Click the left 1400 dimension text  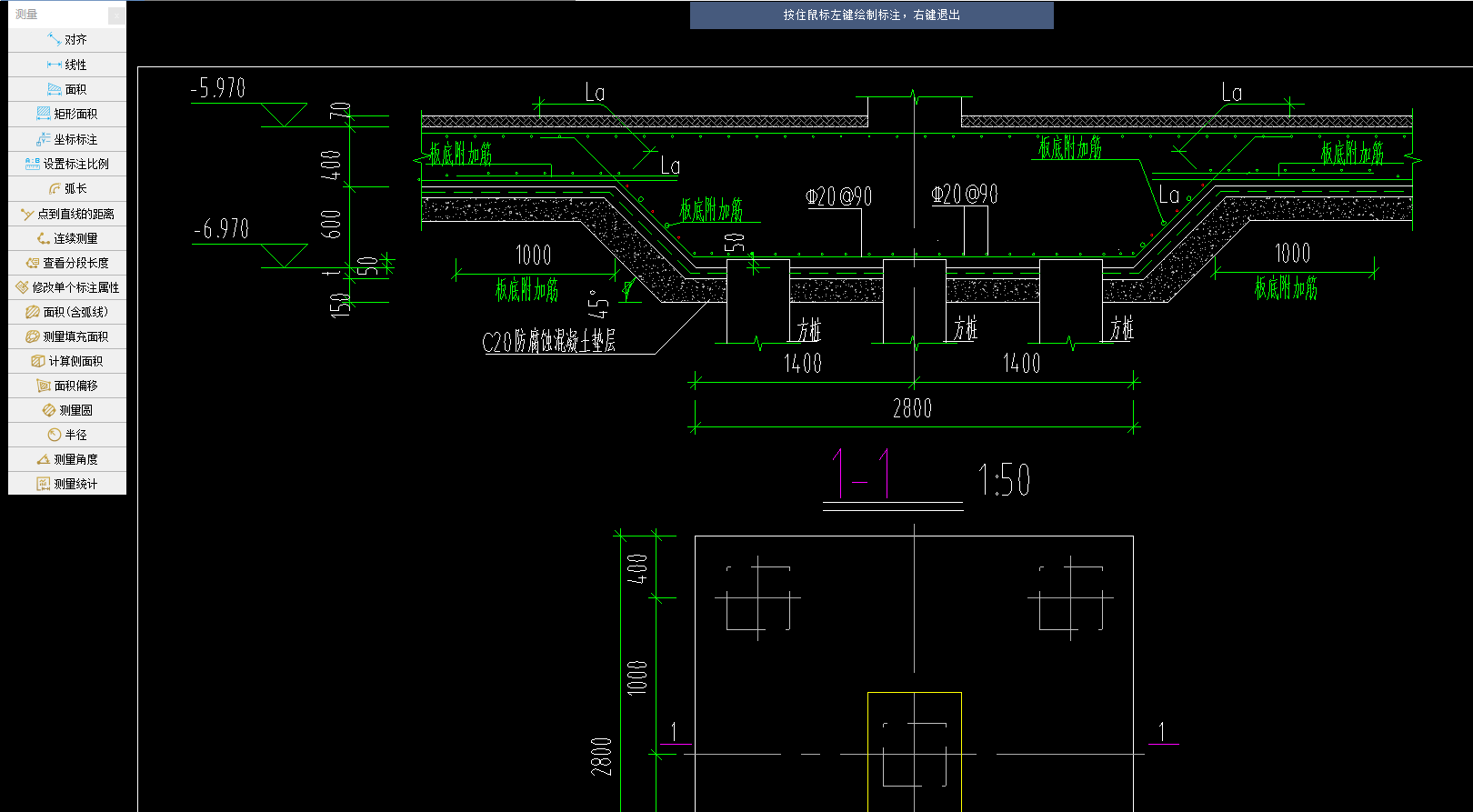(803, 364)
